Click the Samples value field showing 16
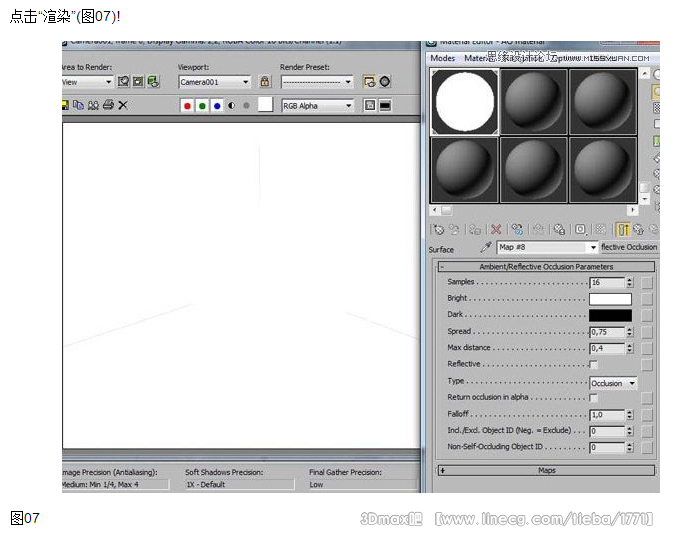Image resolution: width=682 pixels, height=536 pixels. point(608,282)
